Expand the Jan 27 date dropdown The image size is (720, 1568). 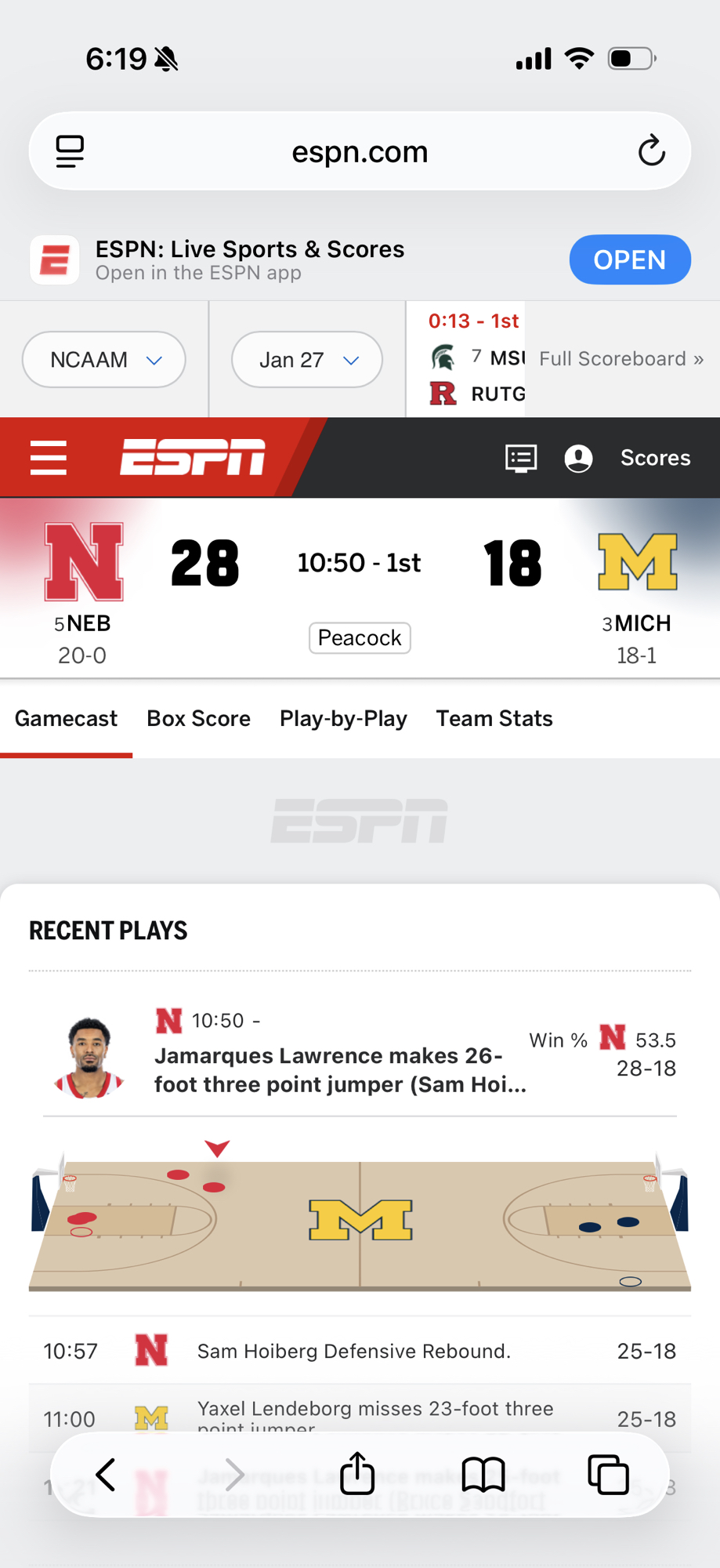point(307,360)
